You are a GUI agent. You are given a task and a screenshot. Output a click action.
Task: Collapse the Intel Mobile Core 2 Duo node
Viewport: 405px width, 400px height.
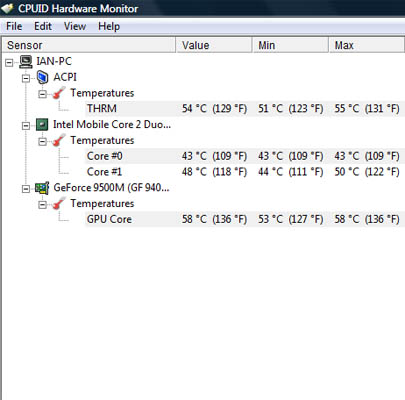pyautogui.click(x=26, y=126)
